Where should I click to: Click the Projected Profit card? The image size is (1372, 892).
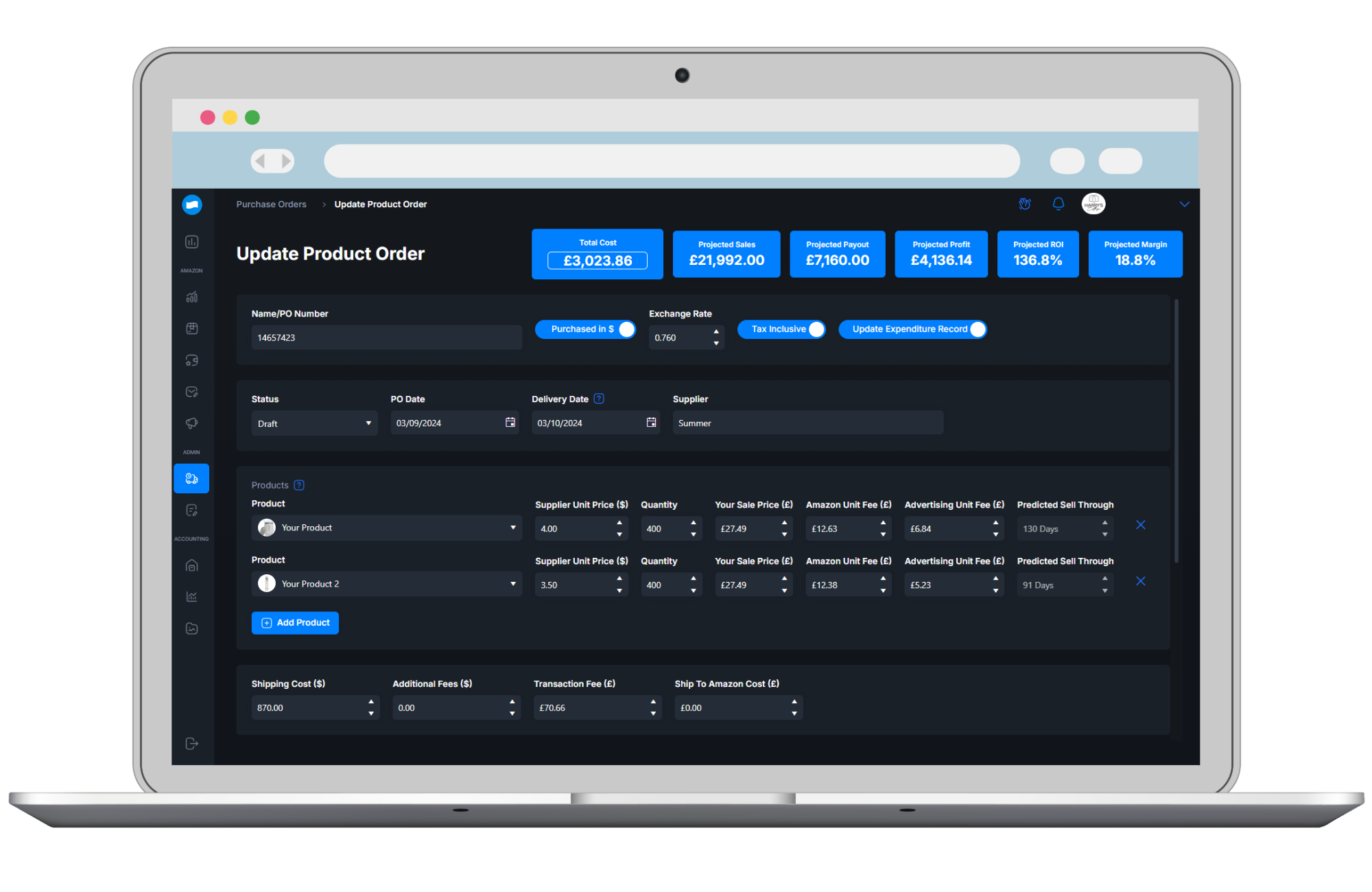pos(941,254)
